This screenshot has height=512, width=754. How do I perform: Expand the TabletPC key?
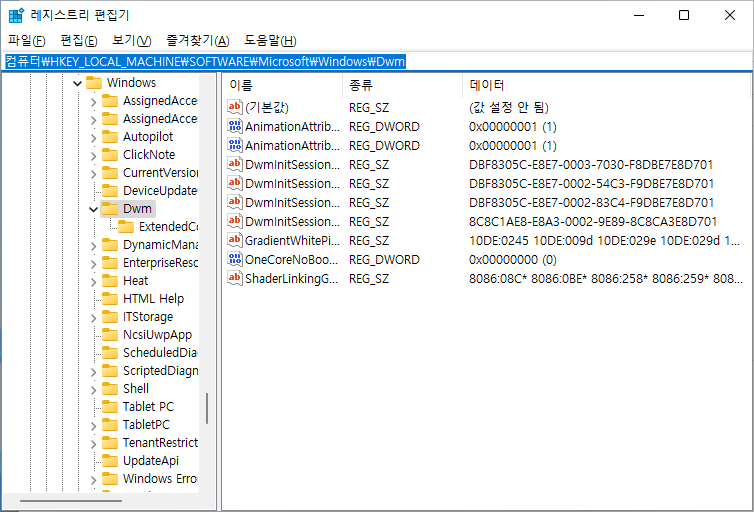[x=93, y=425]
